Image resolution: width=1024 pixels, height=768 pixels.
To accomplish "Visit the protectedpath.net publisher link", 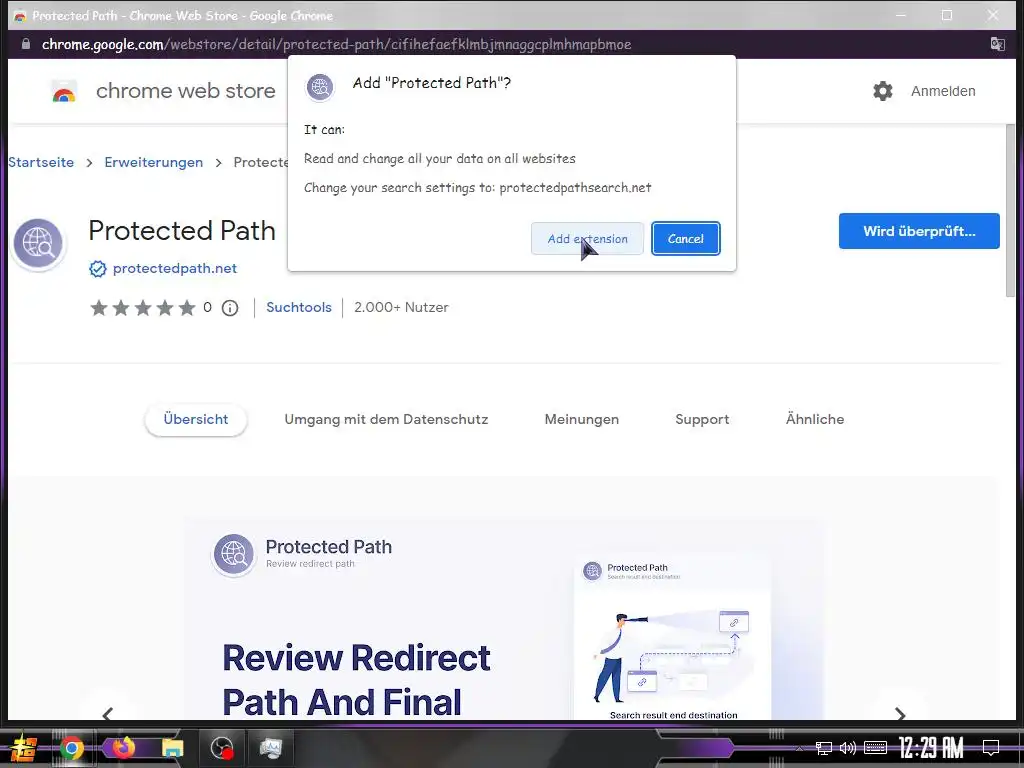I will tap(174, 268).
